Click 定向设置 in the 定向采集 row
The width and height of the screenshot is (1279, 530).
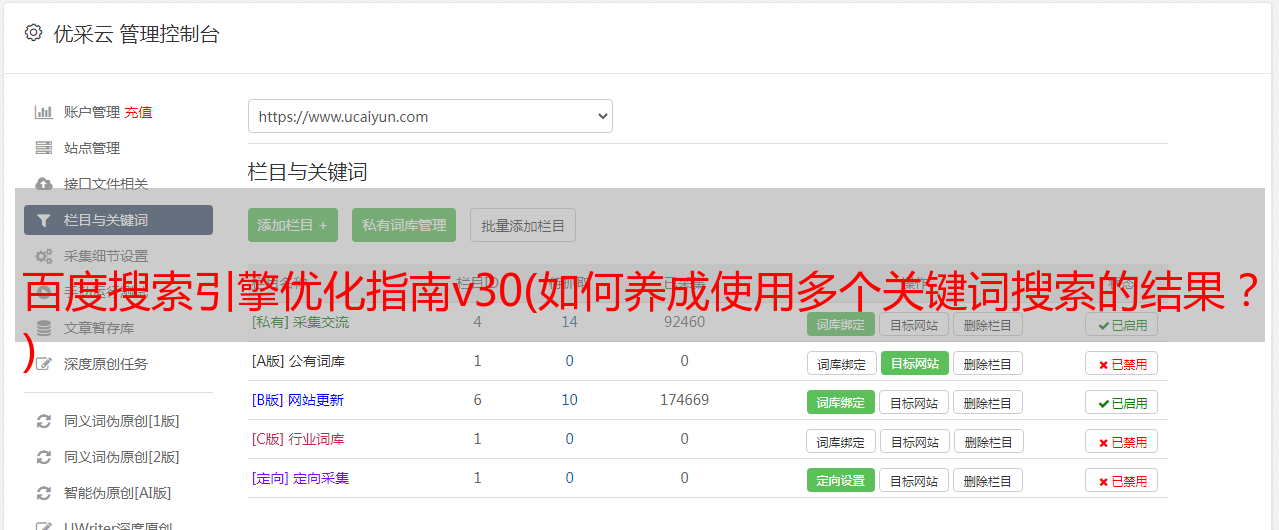[x=841, y=481]
